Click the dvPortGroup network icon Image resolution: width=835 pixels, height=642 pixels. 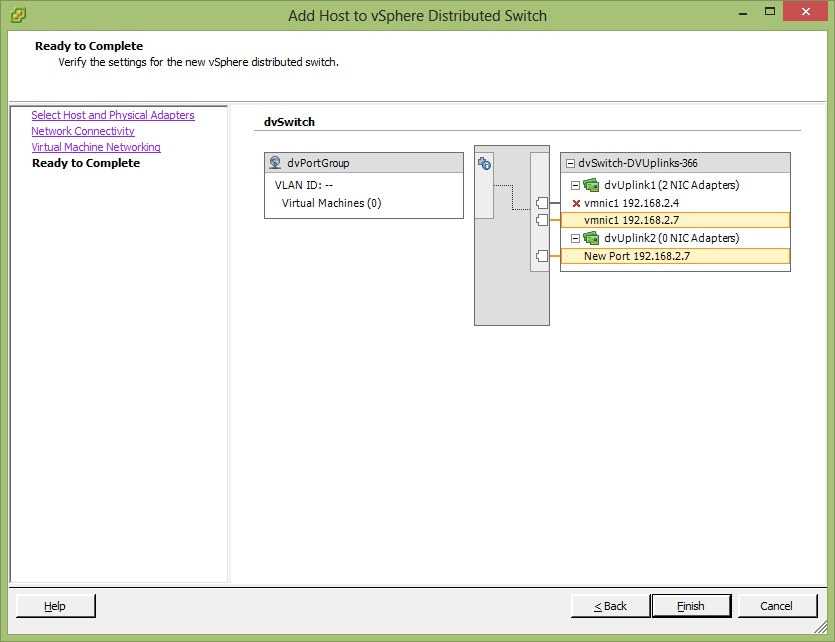point(275,163)
